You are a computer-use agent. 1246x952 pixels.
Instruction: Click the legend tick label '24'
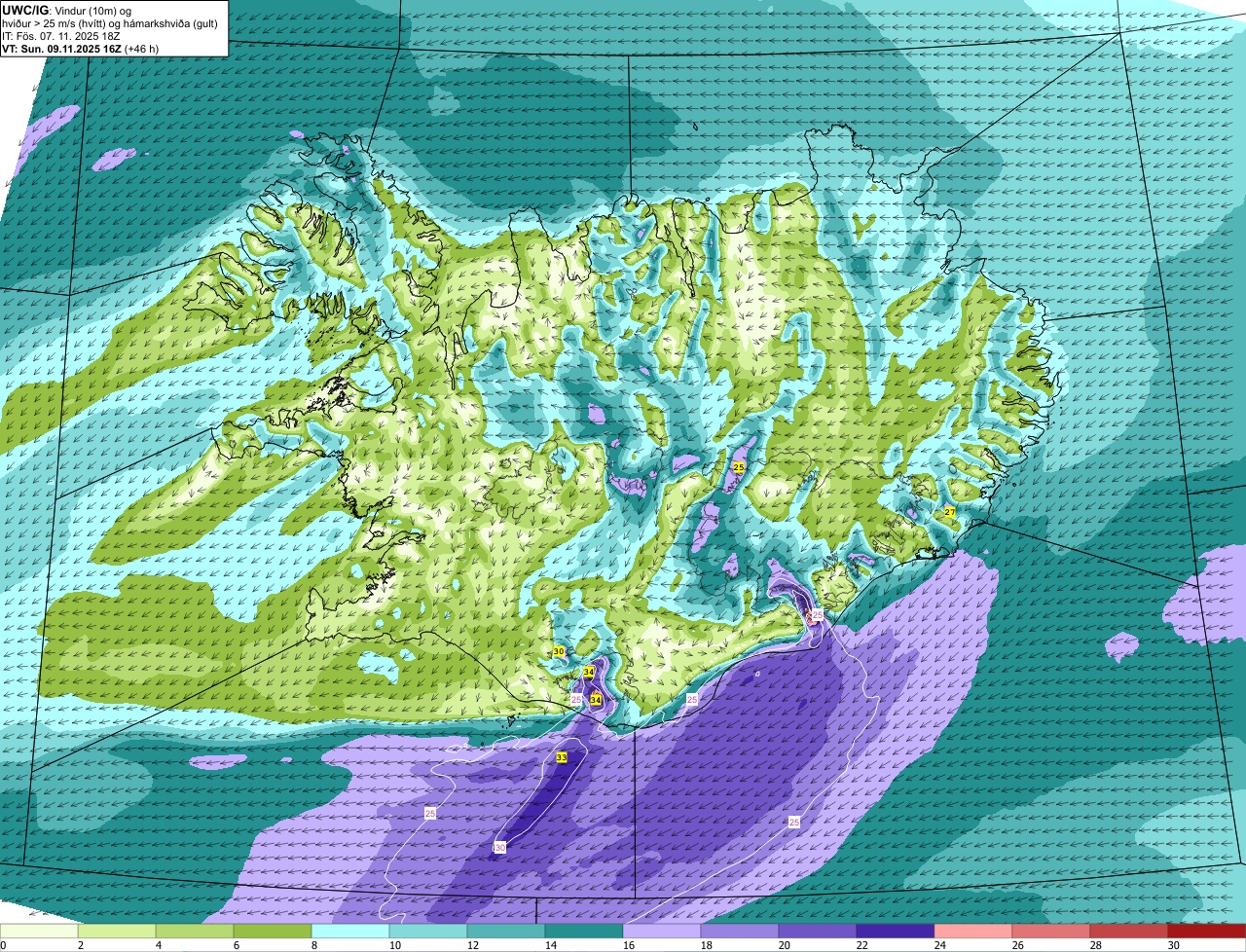[x=940, y=945]
